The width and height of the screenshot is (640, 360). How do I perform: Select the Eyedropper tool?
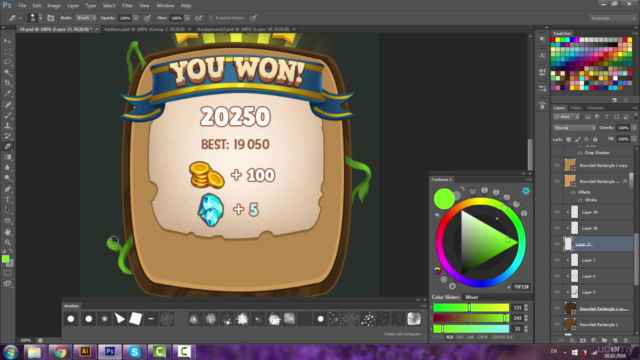tap(8, 93)
